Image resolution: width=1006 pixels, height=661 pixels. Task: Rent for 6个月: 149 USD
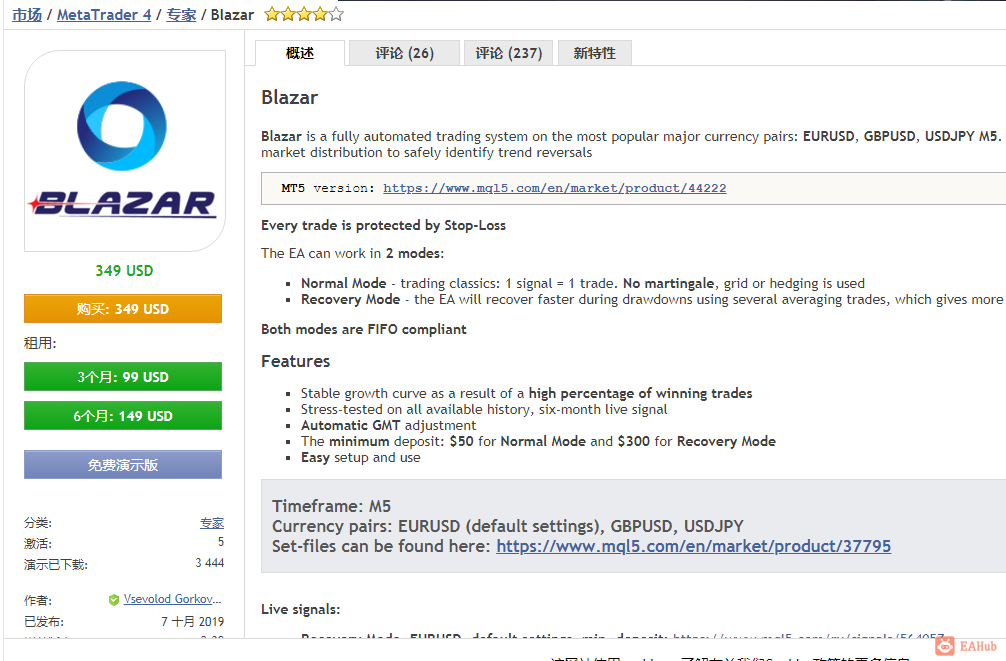[x=123, y=416]
